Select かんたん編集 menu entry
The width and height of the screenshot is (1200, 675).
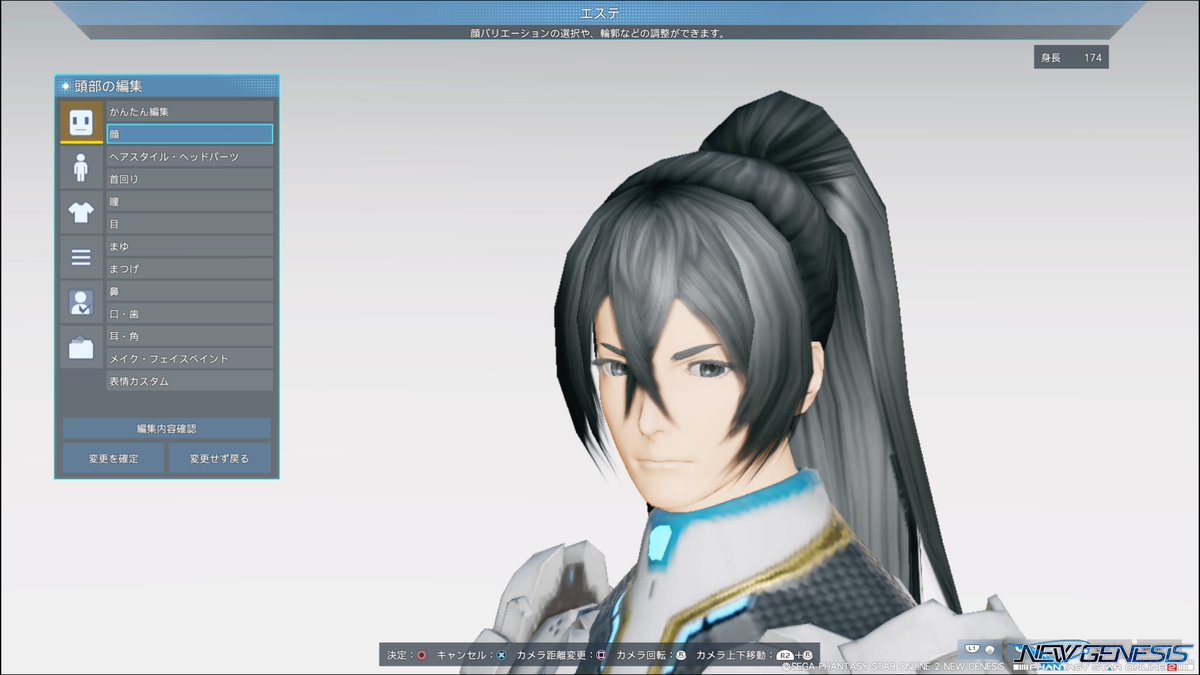coord(189,111)
